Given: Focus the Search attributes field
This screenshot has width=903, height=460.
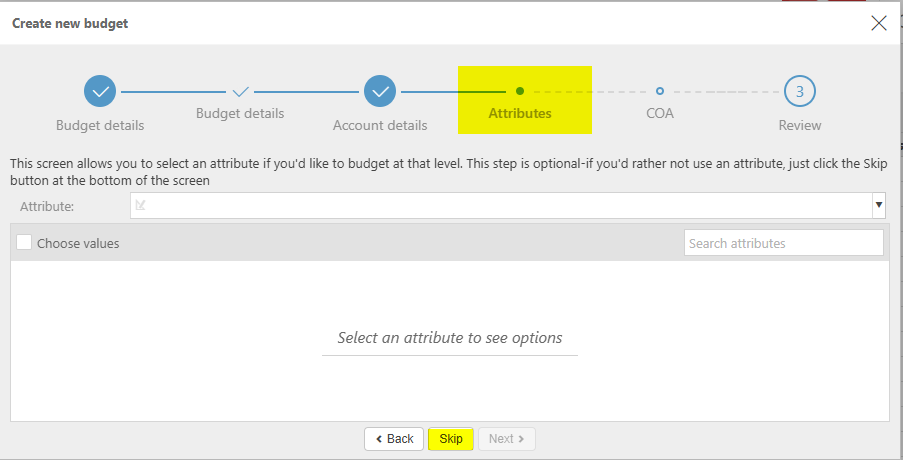Looking at the screenshot, I should tap(783, 243).
